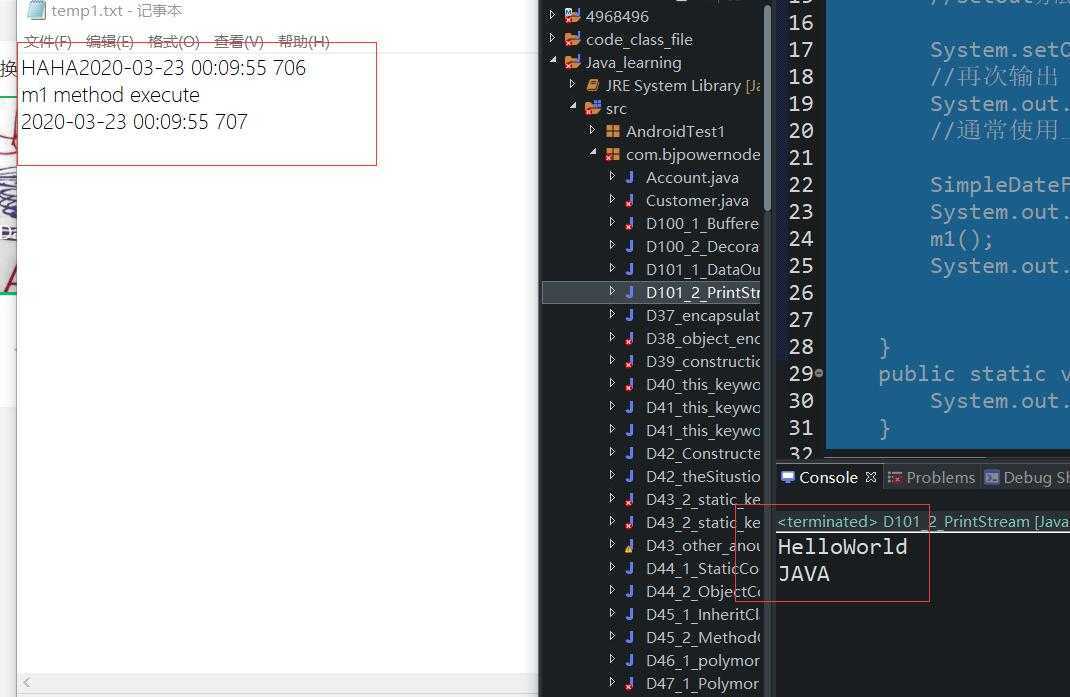Image resolution: width=1070 pixels, height=697 pixels.
Task: Click the D38_object_enc file icon
Action: [630, 339]
